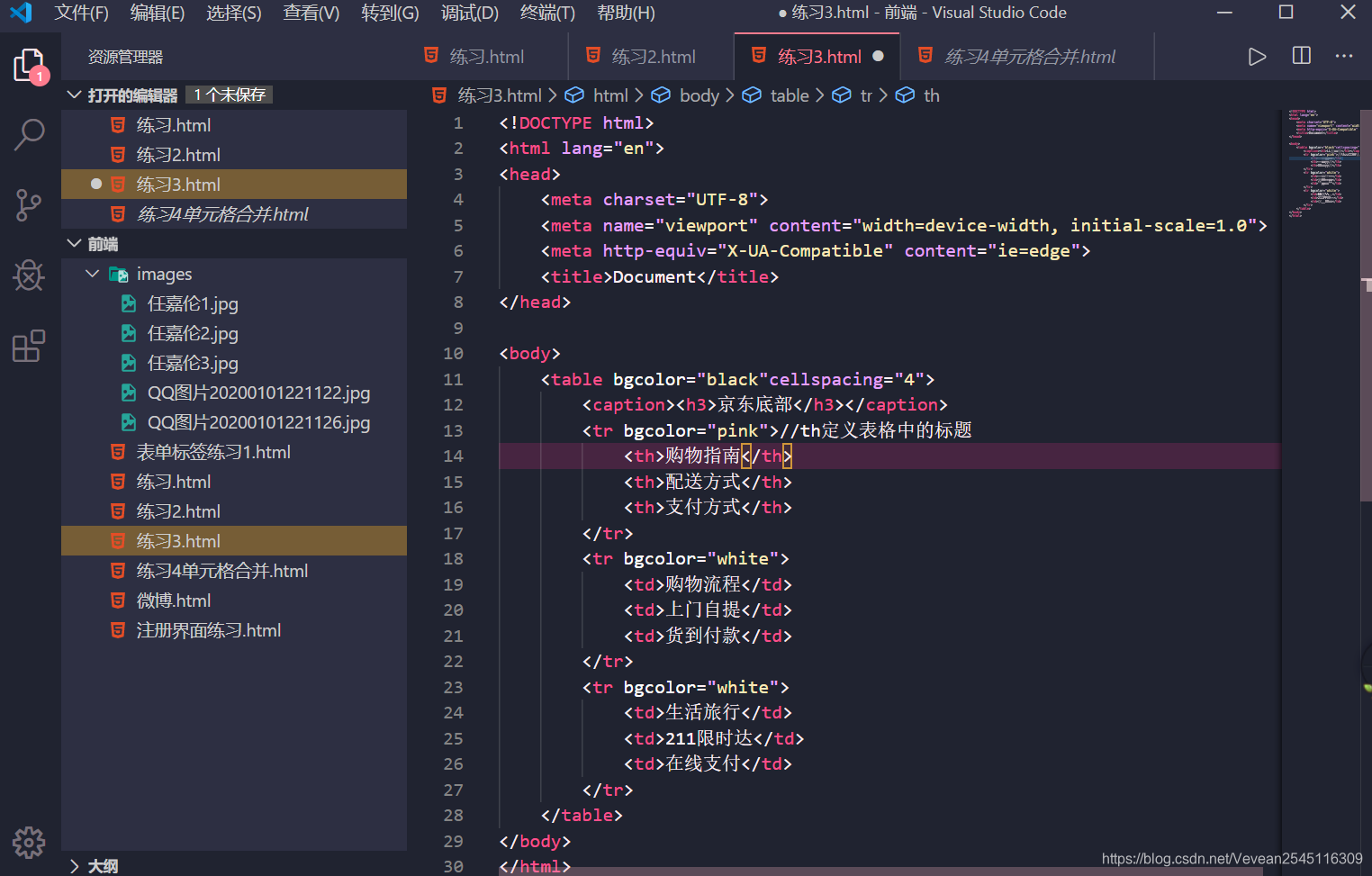Click line number 11 in gutter
The width and height of the screenshot is (1372, 876).
pos(453,379)
